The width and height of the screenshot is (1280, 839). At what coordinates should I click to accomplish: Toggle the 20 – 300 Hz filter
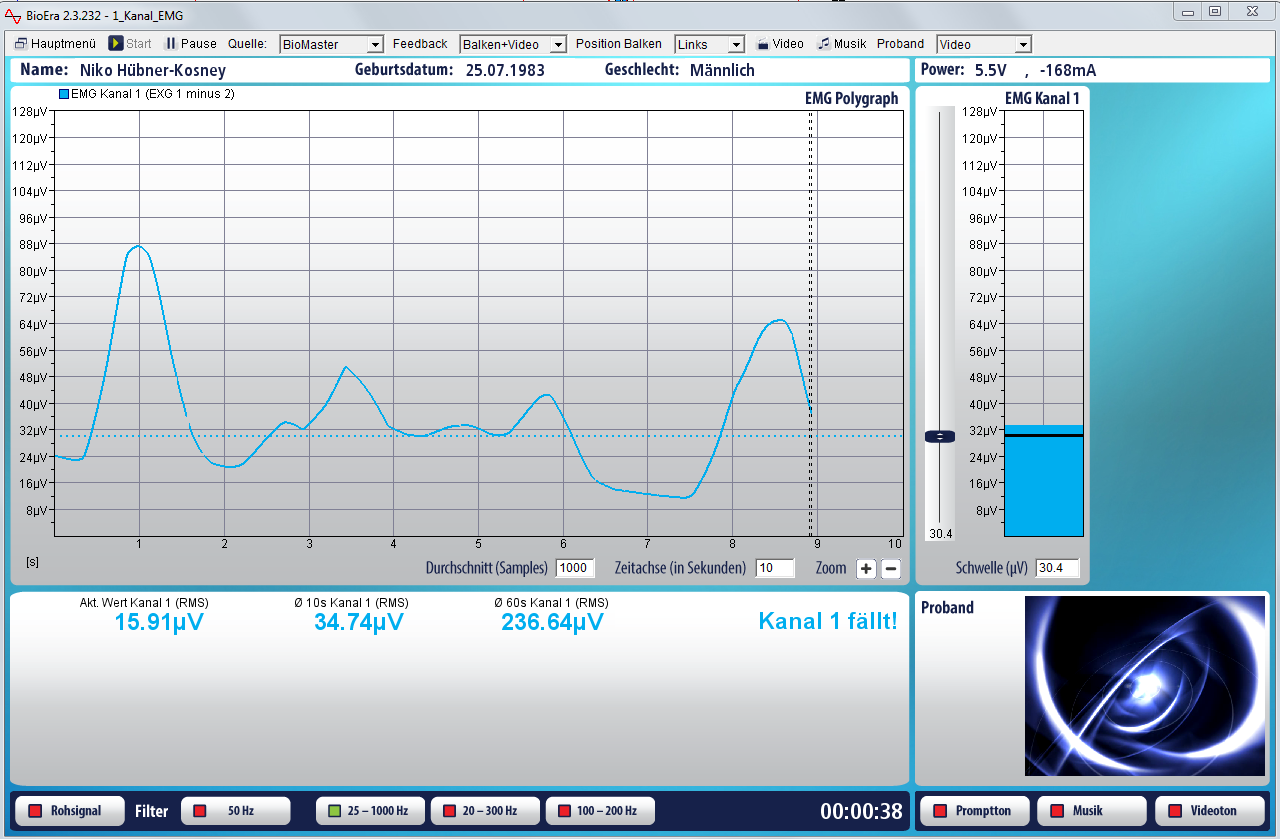485,811
